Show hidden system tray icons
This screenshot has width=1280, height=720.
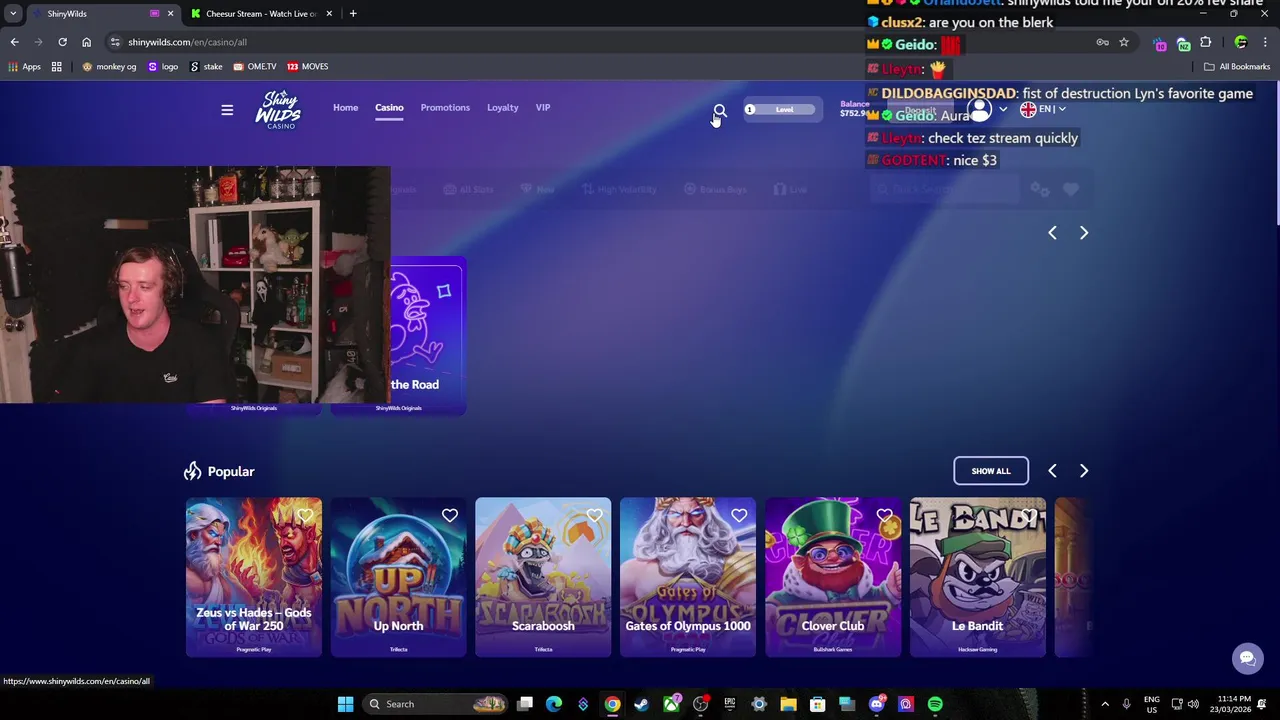tap(1105, 704)
